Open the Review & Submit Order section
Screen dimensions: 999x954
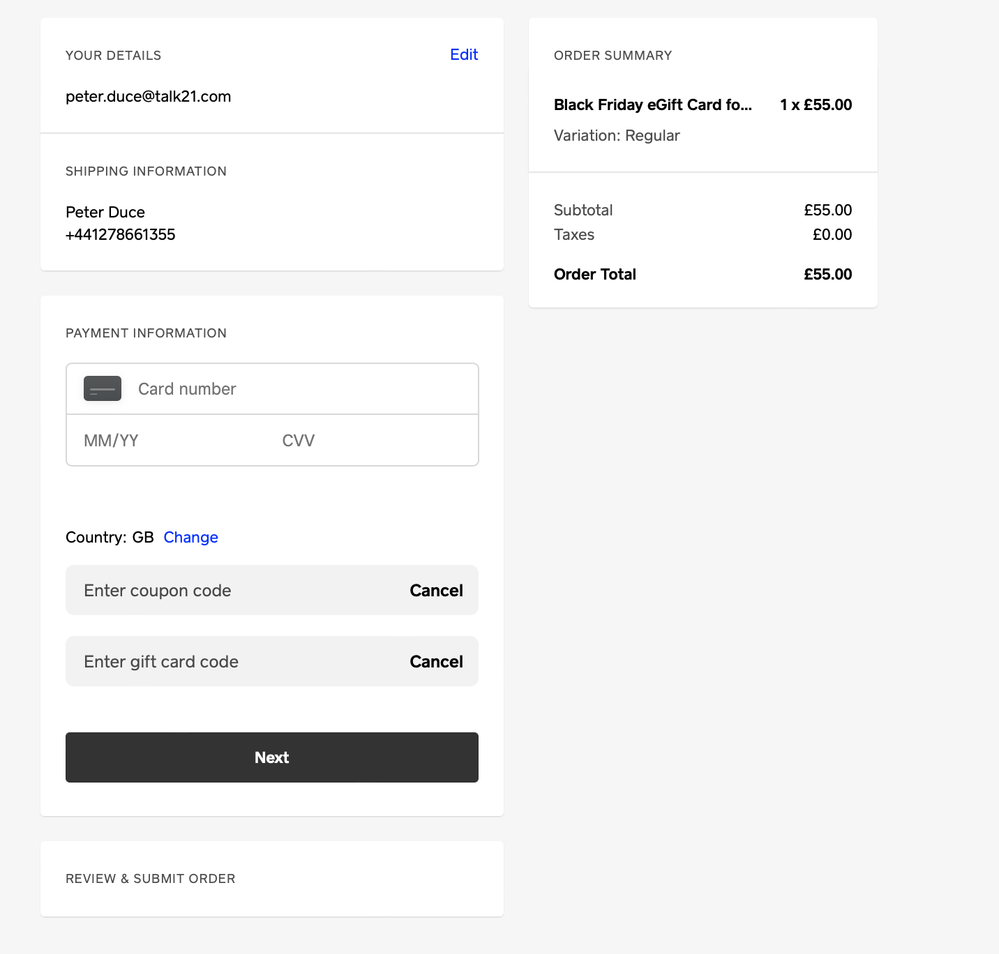click(x=150, y=879)
